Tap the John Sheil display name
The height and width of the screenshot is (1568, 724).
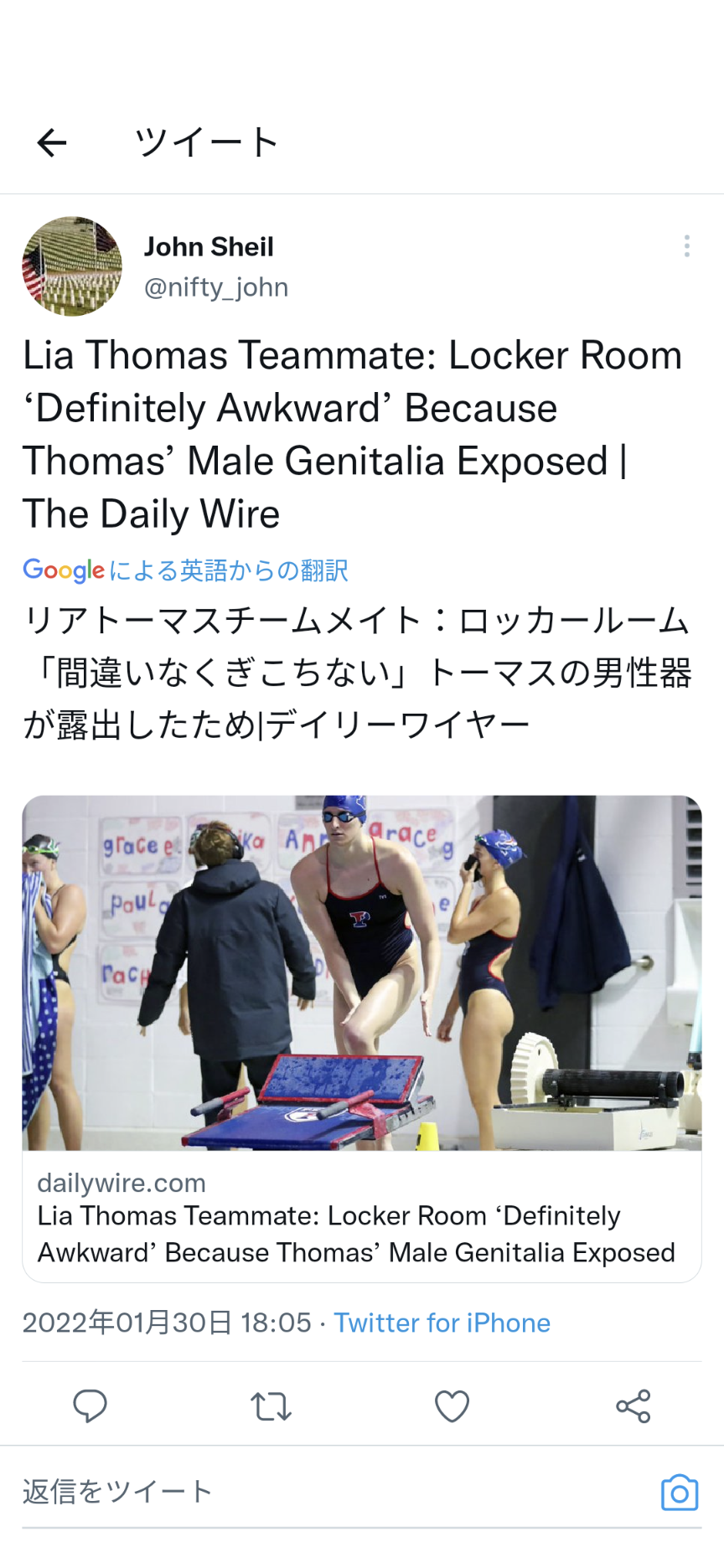point(209,247)
